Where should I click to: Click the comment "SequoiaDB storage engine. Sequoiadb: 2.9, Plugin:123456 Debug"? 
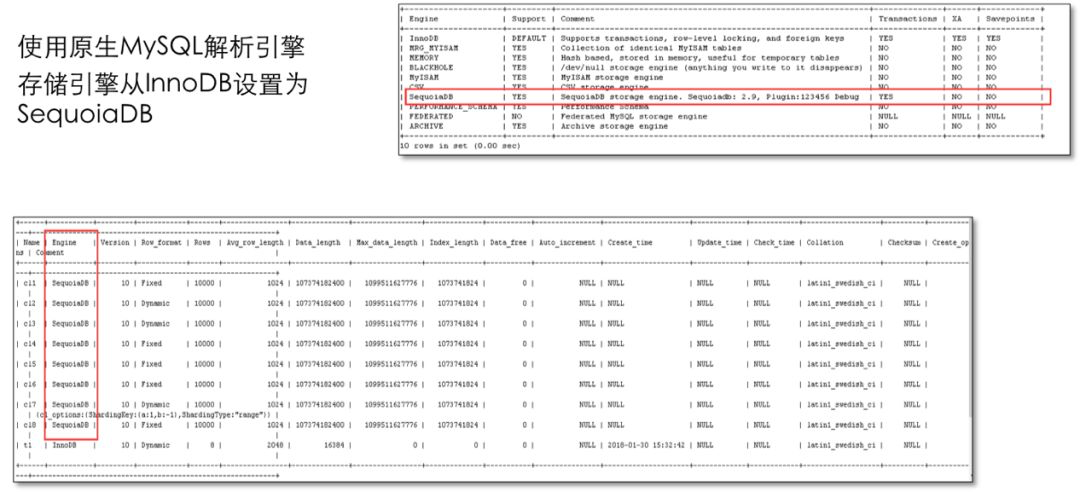coord(709,97)
